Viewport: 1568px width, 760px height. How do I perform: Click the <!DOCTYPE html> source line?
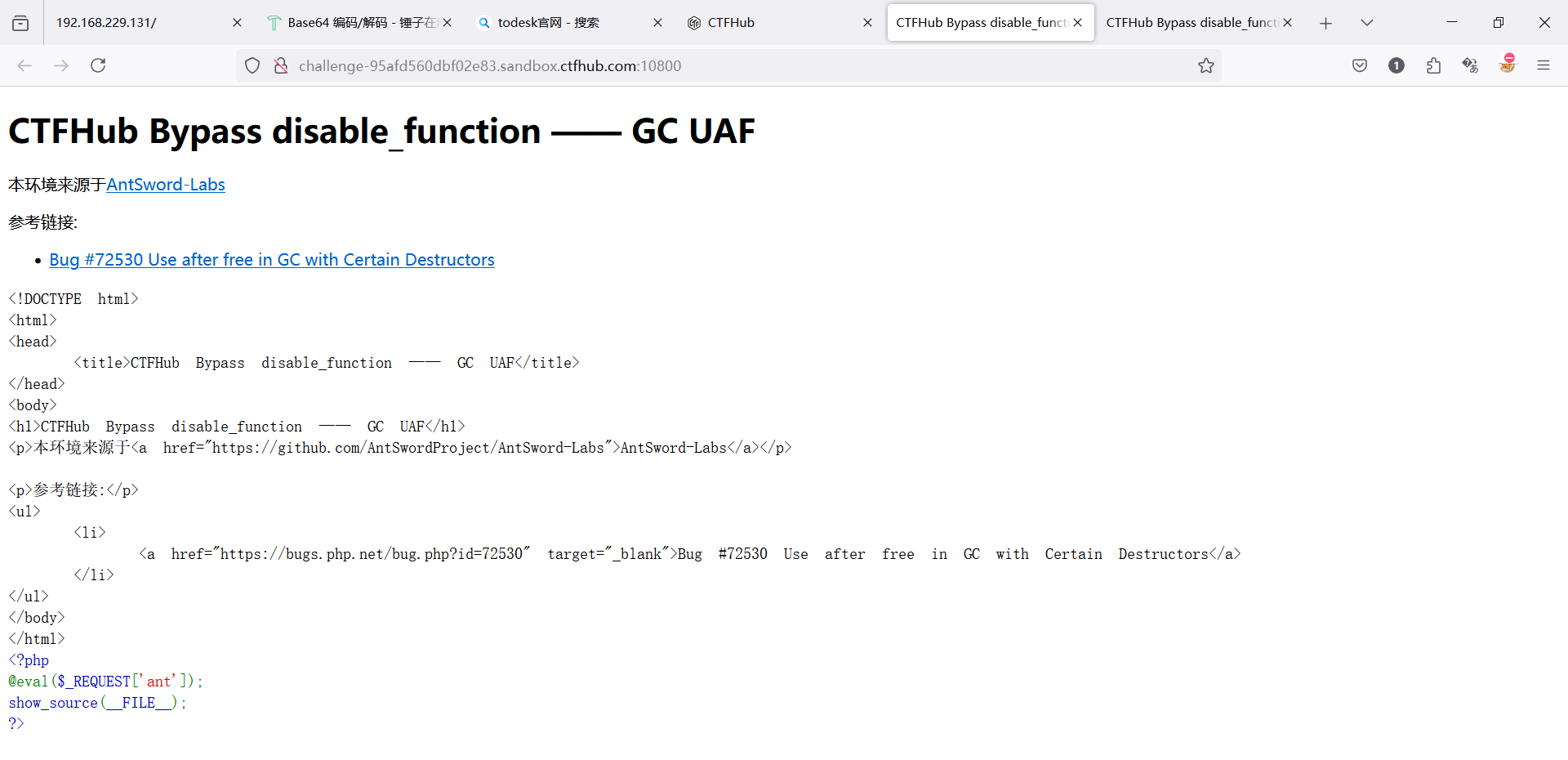[x=73, y=299]
